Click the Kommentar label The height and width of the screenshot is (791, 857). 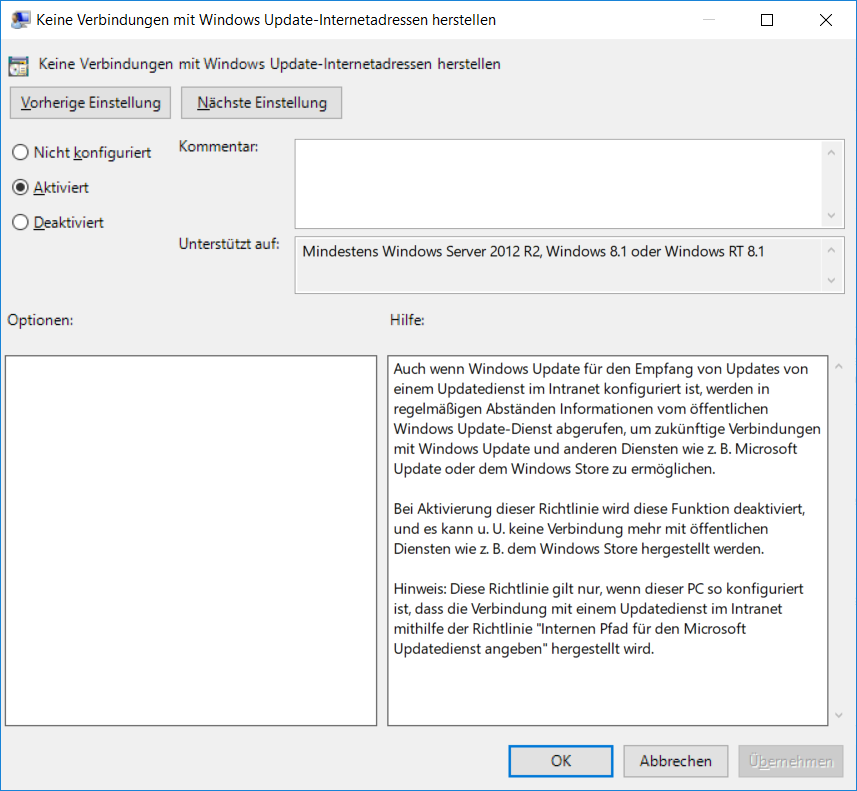(x=219, y=147)
